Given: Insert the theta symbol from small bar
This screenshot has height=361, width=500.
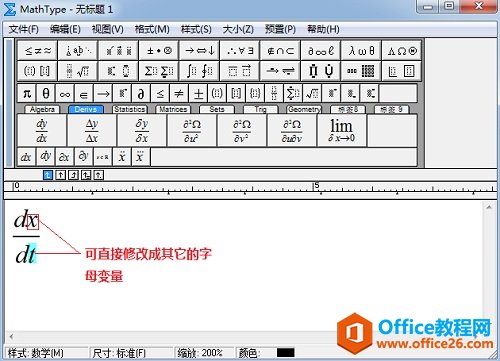Looking at the screenshot, I should click(46, 94).
